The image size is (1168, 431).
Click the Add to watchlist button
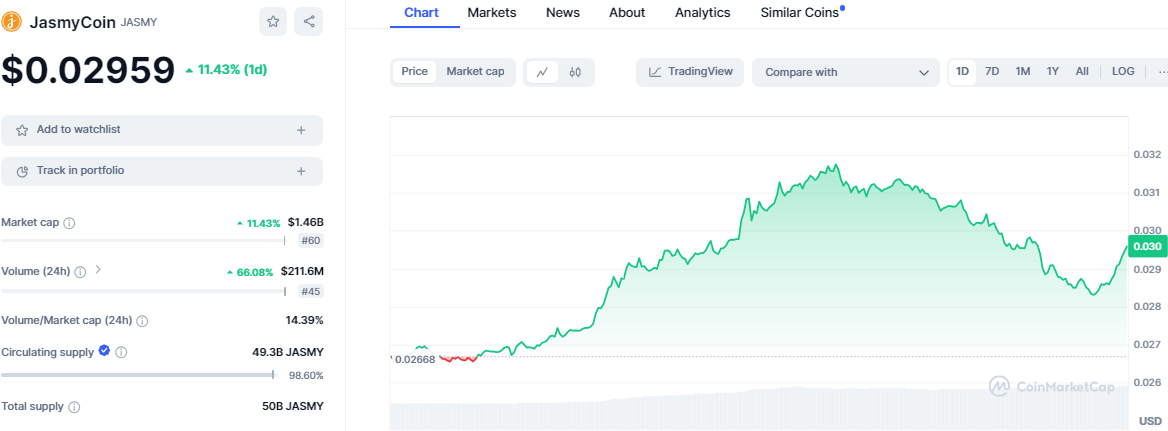(x=162, y=130)
